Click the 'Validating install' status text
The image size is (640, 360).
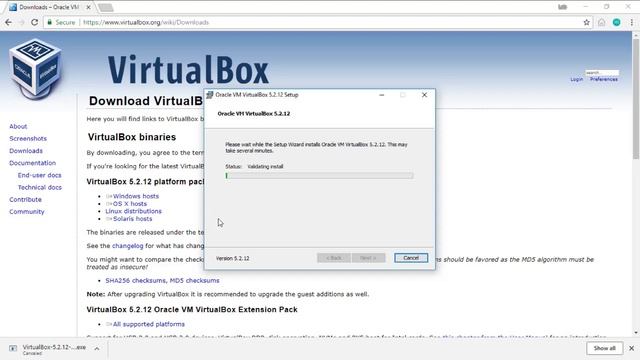[265, 167]
